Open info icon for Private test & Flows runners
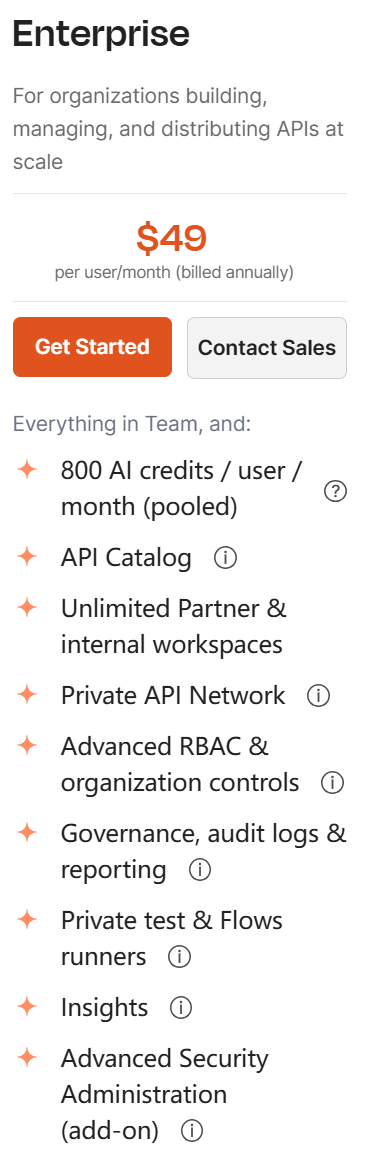The width and height of the screenshot is (366, 1170). [x=179, y=957]
